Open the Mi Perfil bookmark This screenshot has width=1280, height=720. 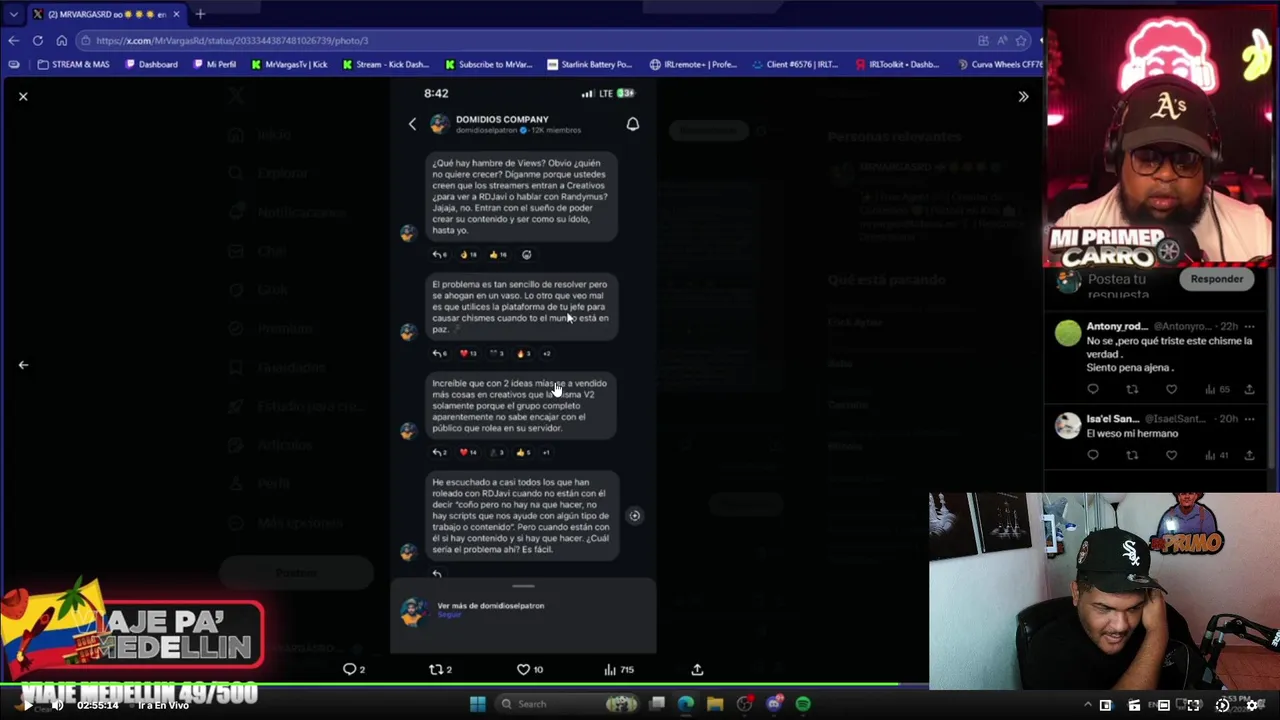click(214, 64)
